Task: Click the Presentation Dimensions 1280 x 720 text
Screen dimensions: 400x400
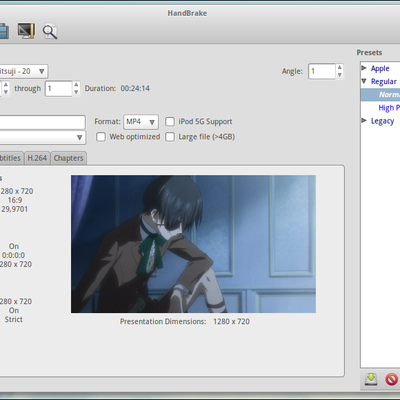Action: 185,322
